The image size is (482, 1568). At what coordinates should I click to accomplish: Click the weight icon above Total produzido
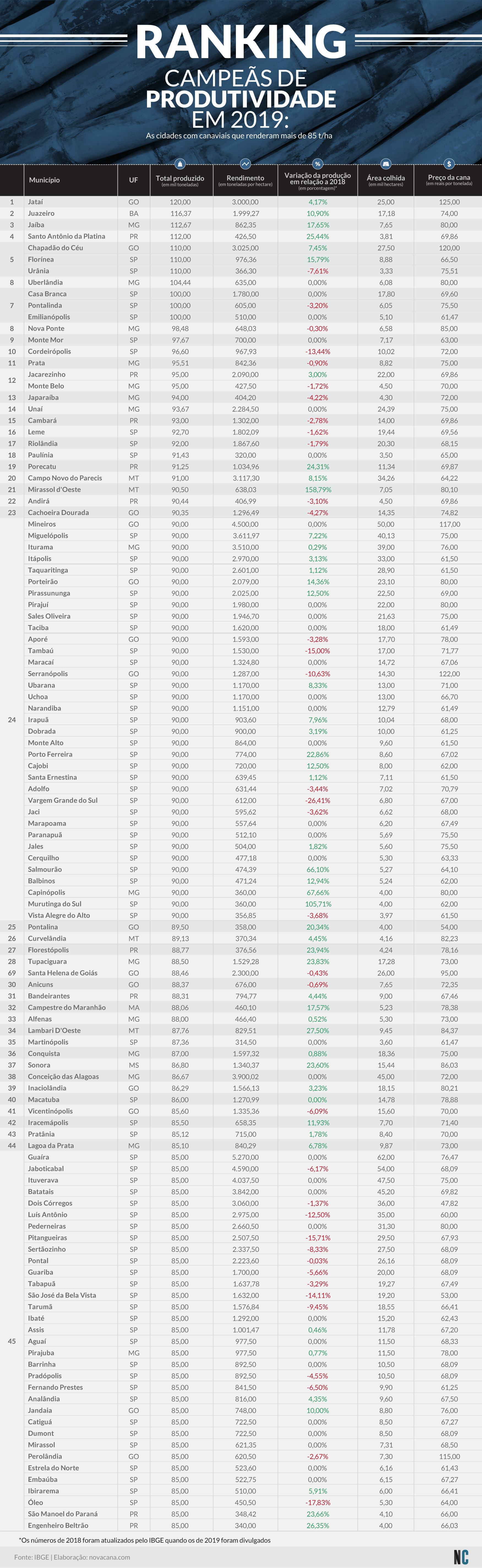[180, 164]
